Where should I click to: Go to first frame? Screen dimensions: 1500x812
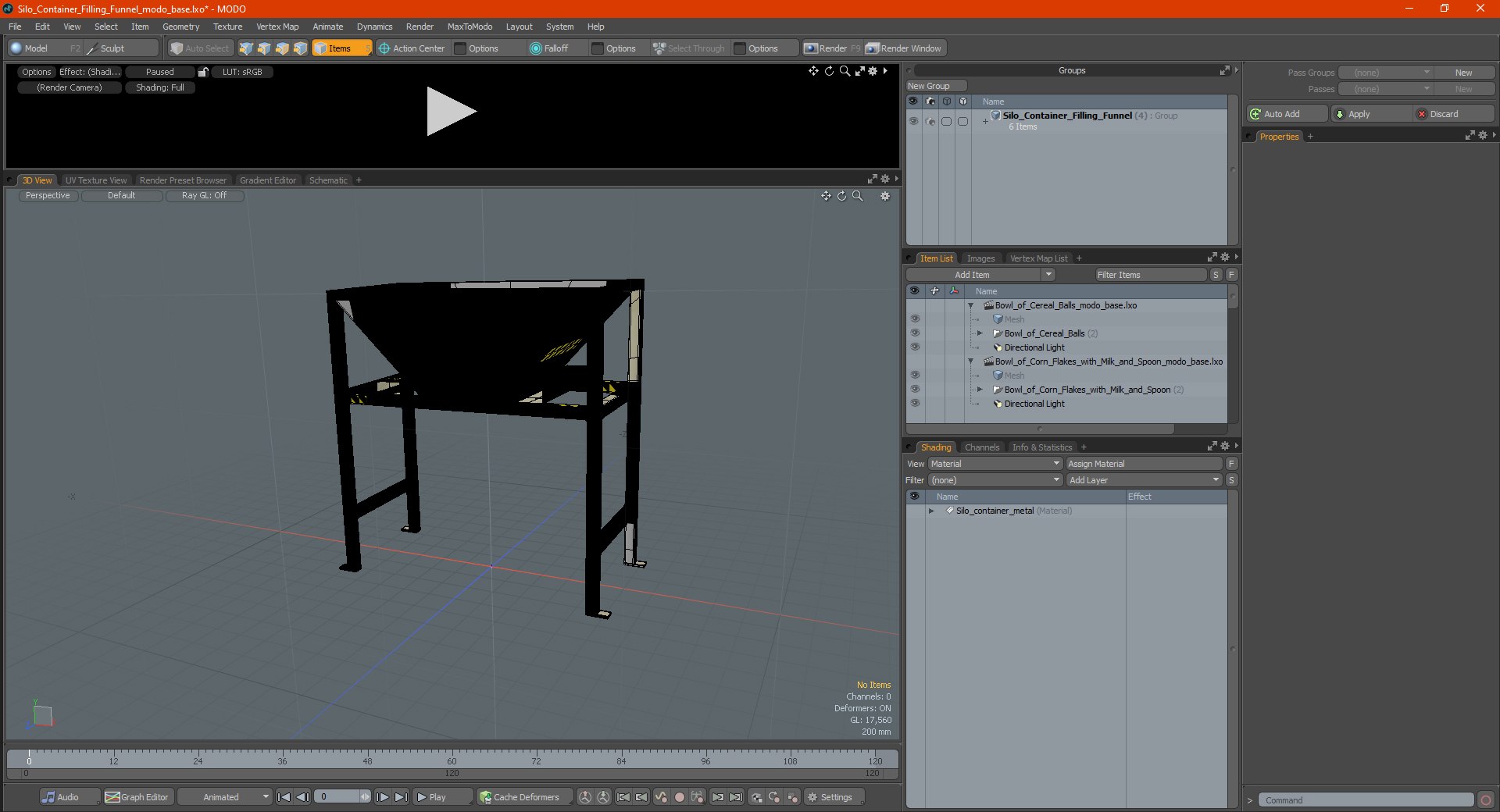[x=284, y=797]
